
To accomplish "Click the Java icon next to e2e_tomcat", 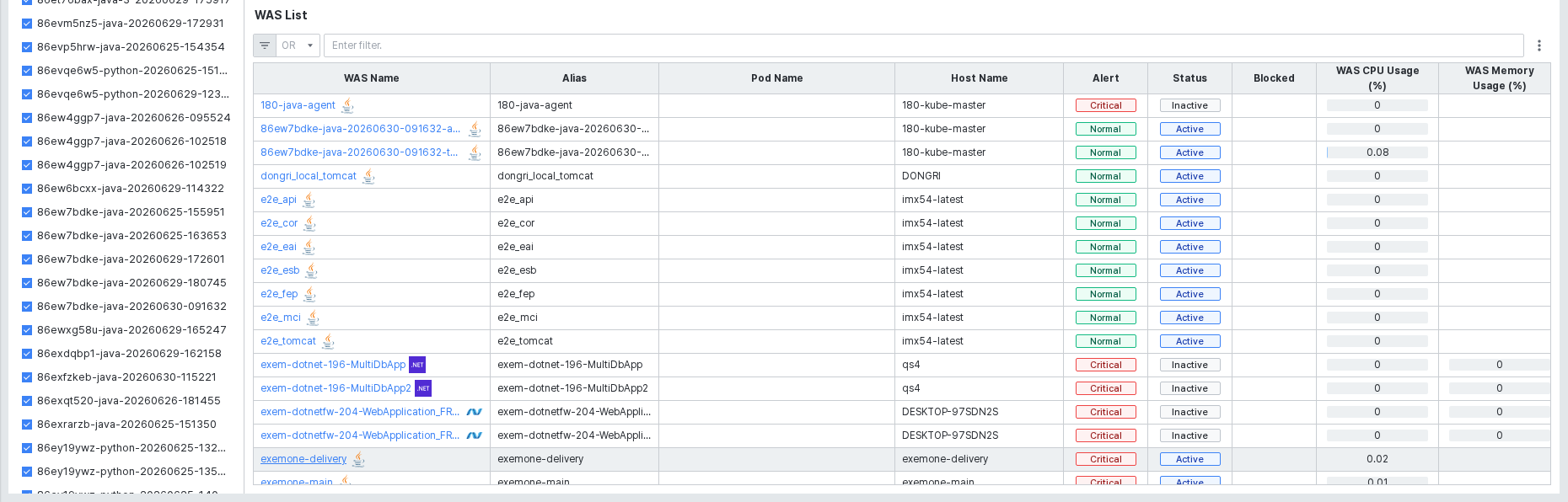I will 328,341.
